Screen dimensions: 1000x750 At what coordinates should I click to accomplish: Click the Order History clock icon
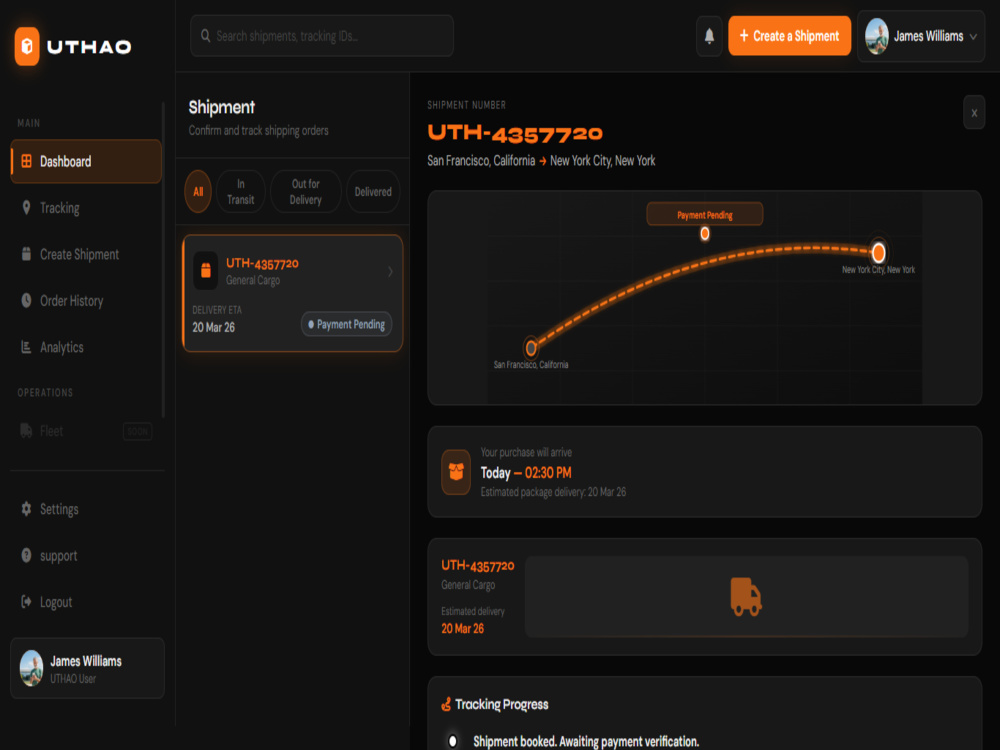[26, 300]
